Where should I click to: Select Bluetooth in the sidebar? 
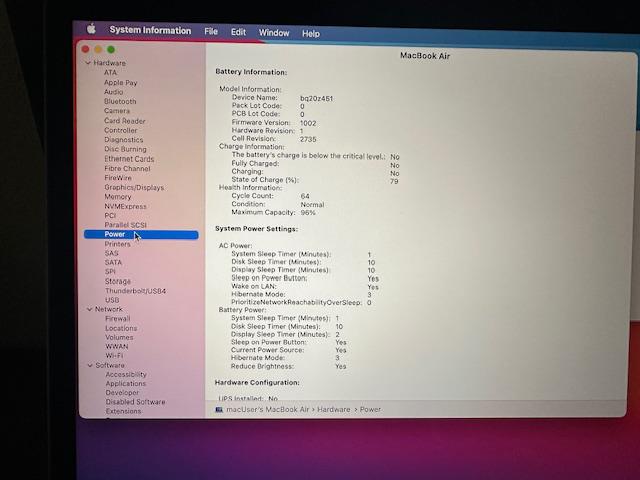pyautogui.click(x=120, y=101)
